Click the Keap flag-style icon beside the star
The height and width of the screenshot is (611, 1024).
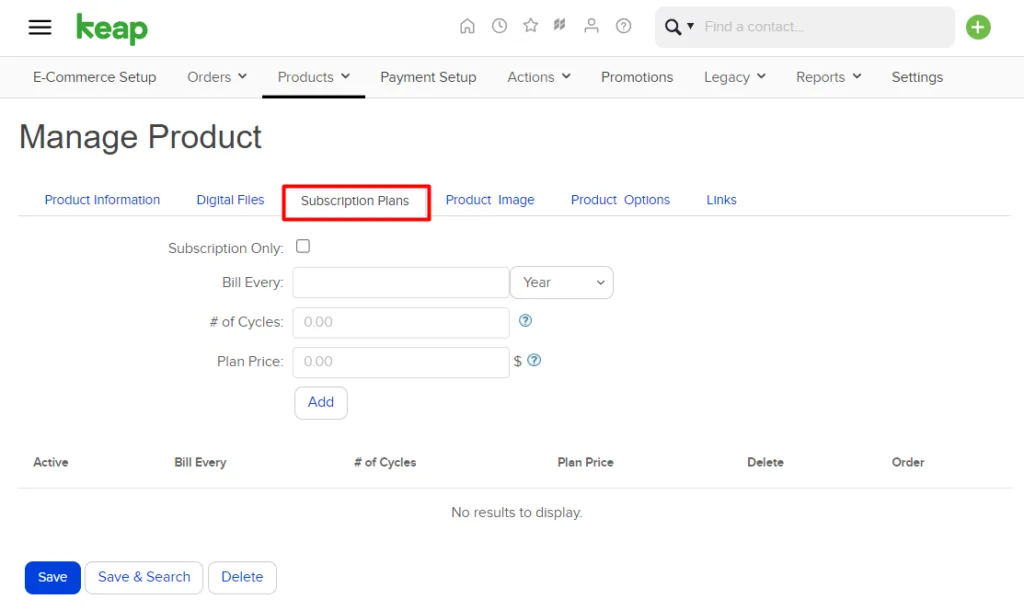[560, 25]
